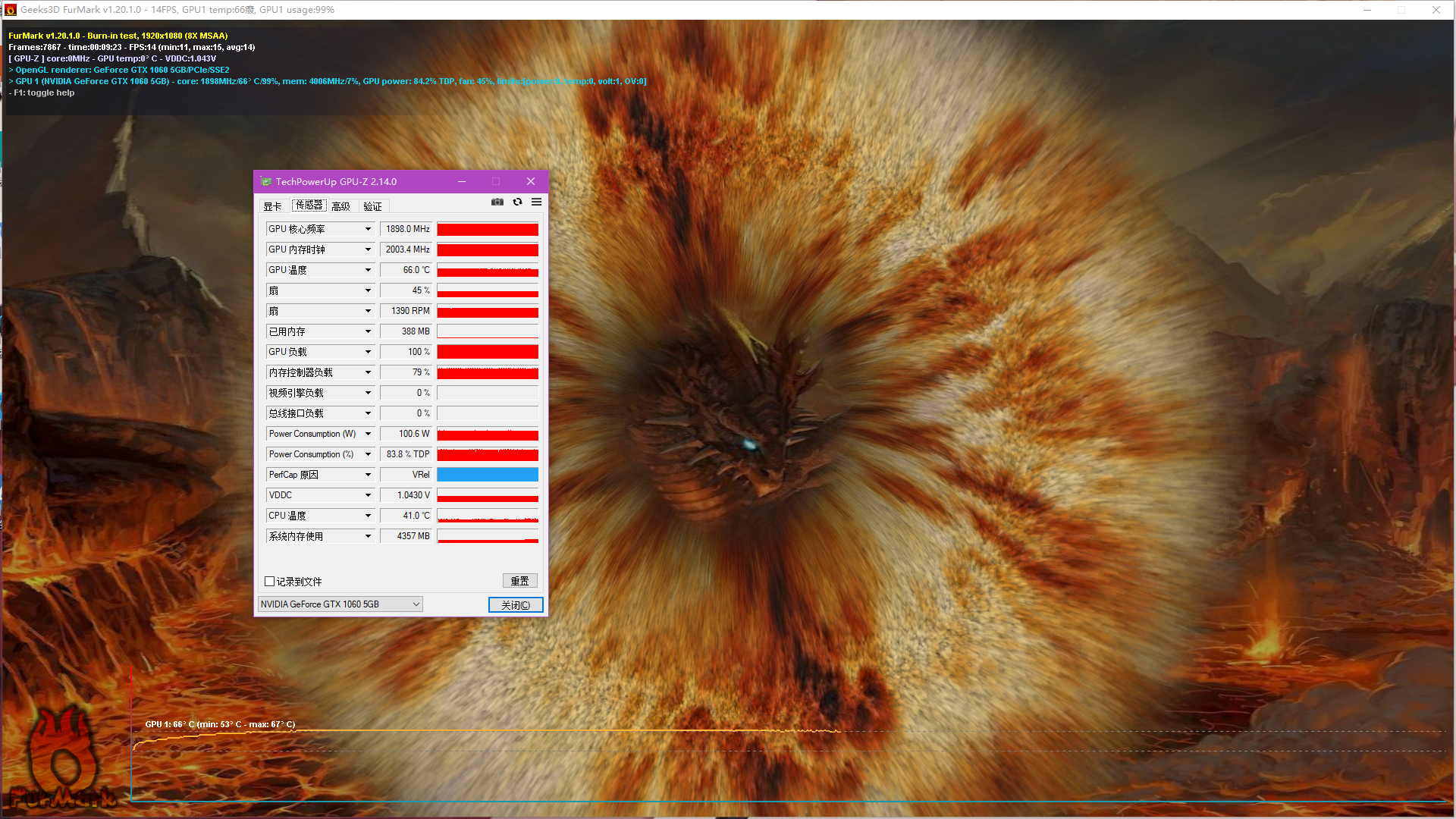Expand the GPU 核心频率 sensor dropdown

point(369,229)
